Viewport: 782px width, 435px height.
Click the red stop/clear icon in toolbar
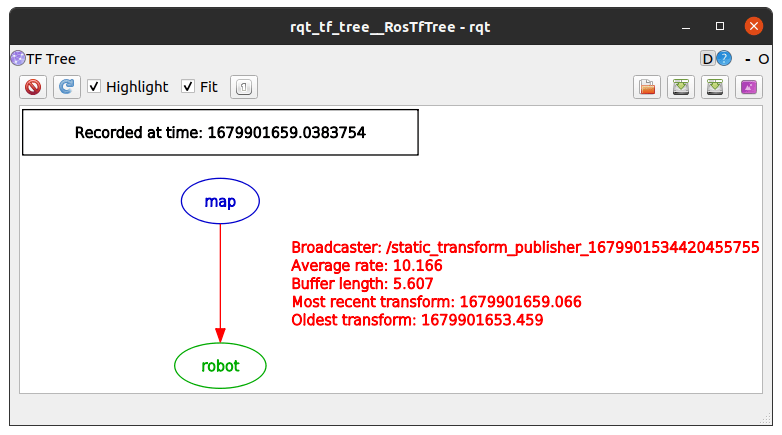coord(33,87)
